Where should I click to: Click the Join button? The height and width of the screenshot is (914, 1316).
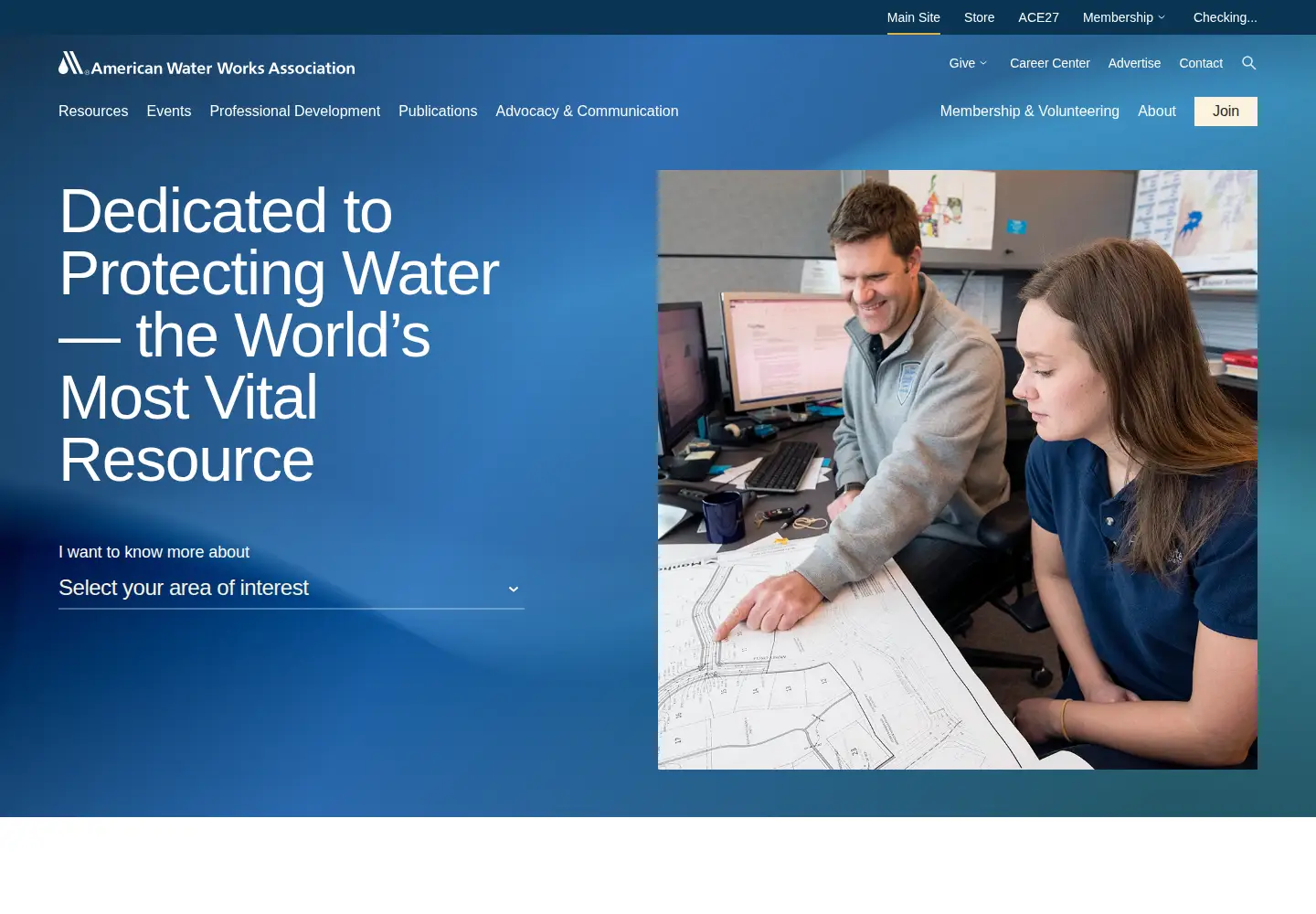point(1226,112)
